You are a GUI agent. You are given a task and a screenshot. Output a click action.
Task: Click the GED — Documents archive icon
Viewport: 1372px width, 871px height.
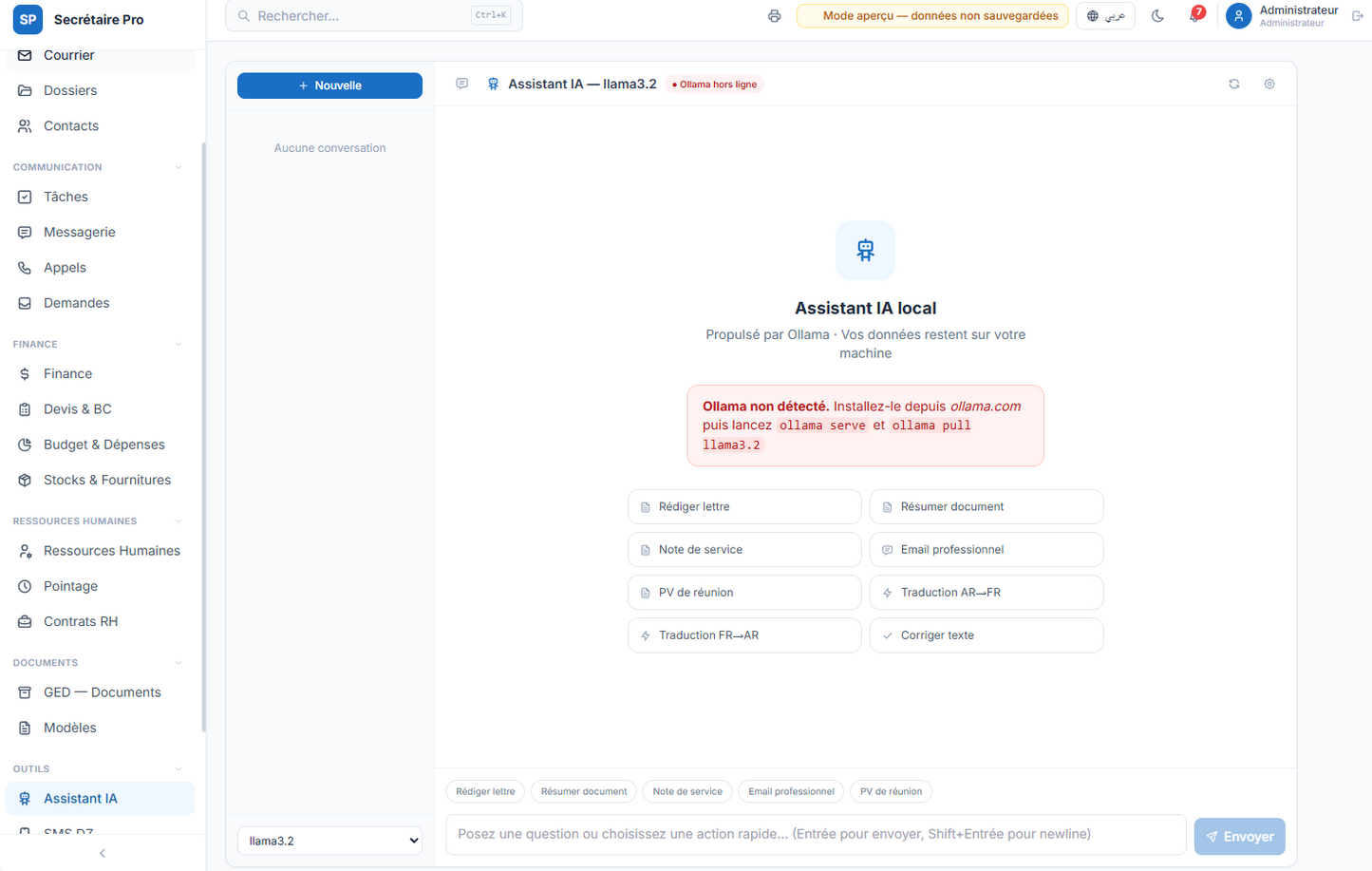25,692
